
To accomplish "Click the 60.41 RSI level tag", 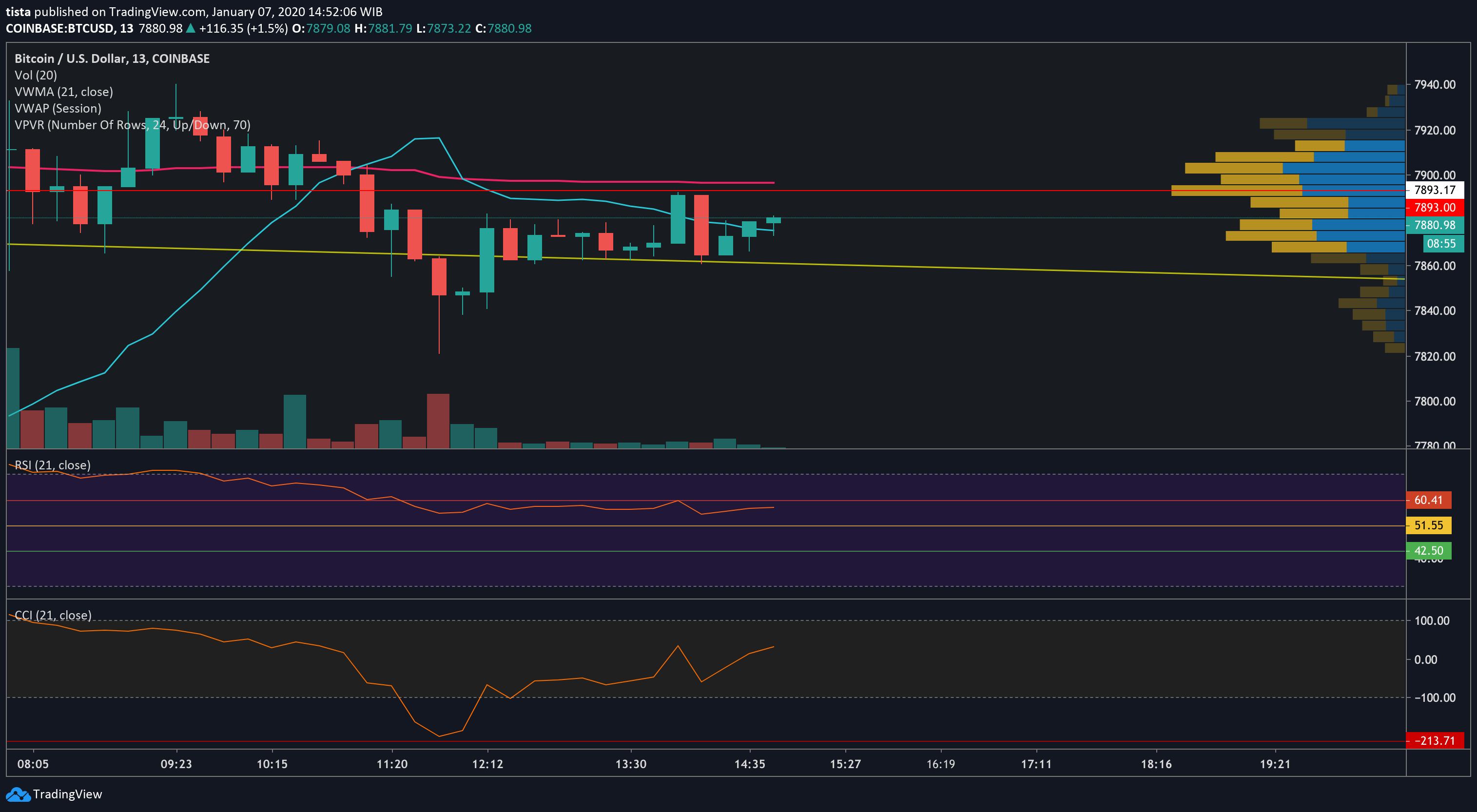I will click(1428, 500).
